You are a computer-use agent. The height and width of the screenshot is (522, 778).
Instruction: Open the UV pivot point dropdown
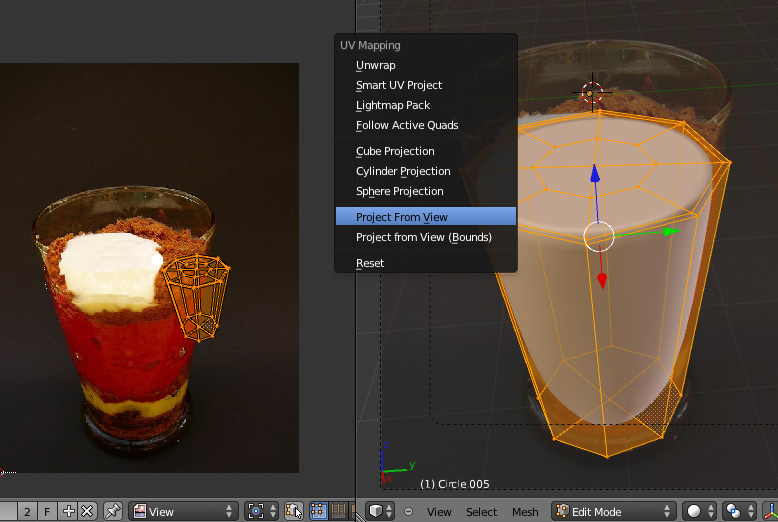pyautogui.click(x=261, y=511)
